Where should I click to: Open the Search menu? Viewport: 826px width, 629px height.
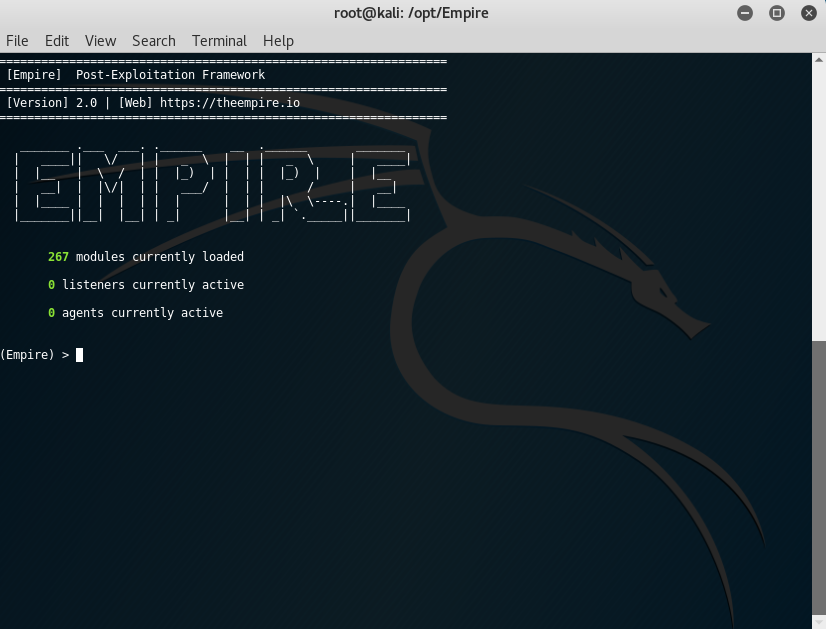[154, 41]
